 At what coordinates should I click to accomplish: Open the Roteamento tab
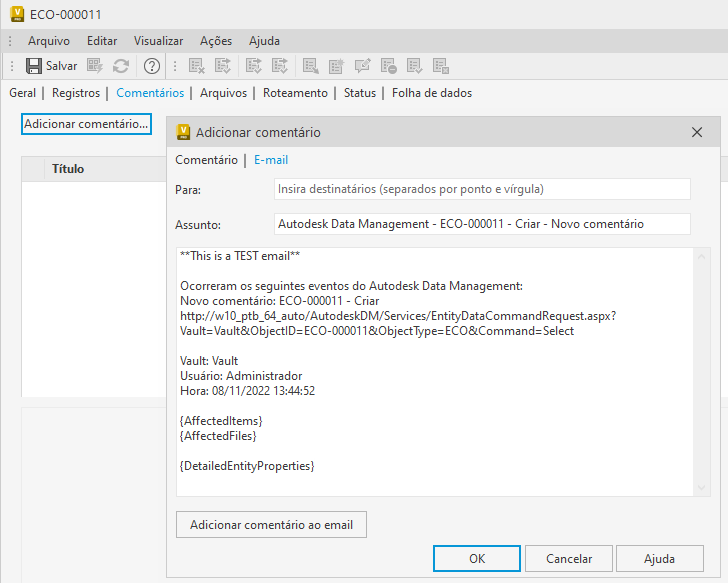(x=295, y=93)
